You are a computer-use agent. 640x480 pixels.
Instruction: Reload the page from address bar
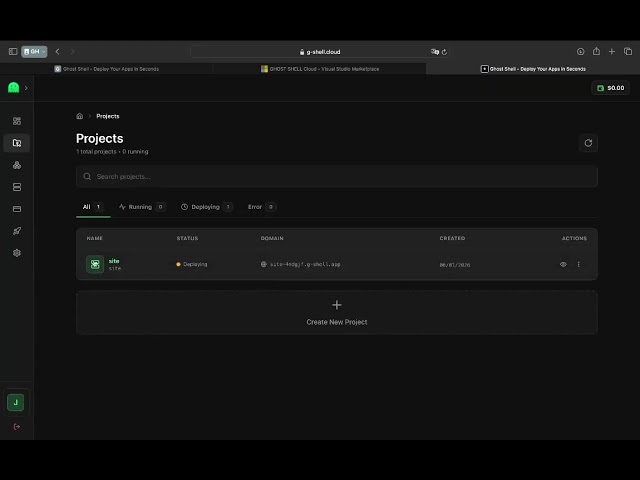tap(444, 52)
